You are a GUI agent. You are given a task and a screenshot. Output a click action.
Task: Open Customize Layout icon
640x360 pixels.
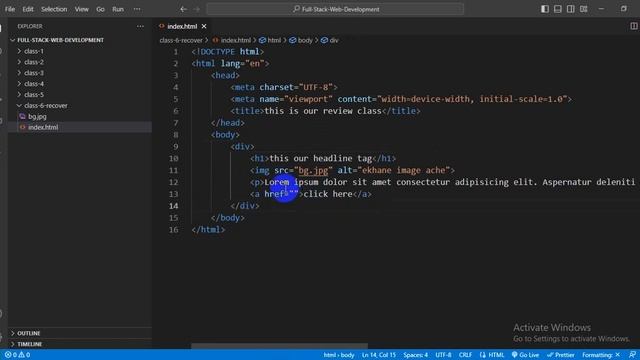click(584, 9)
